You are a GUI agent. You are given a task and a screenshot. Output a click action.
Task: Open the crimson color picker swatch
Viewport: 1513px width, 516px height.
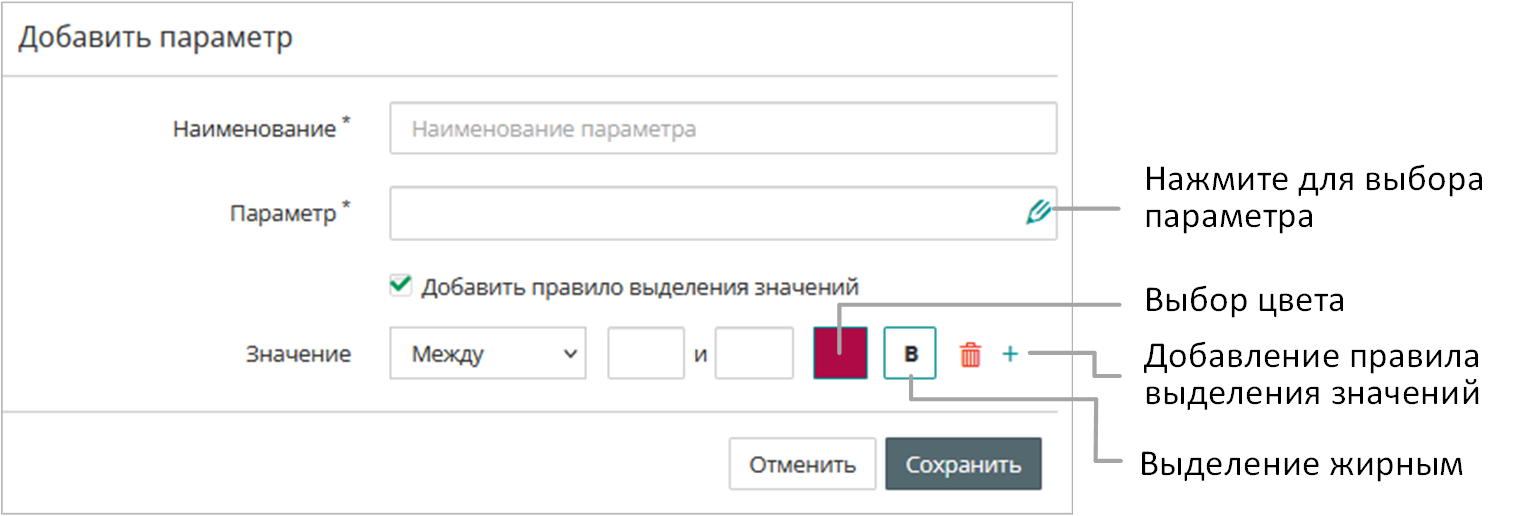click(840, 353)
